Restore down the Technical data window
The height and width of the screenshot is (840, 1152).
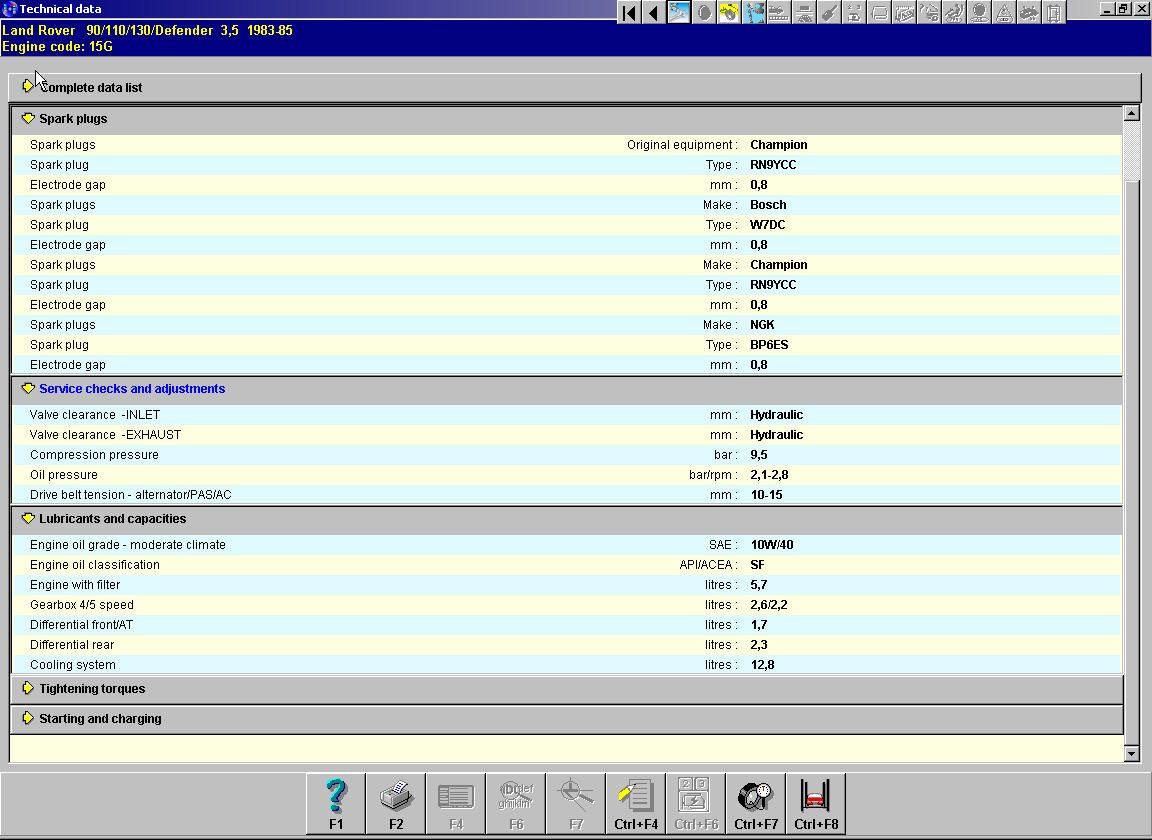pos(1123,9)
